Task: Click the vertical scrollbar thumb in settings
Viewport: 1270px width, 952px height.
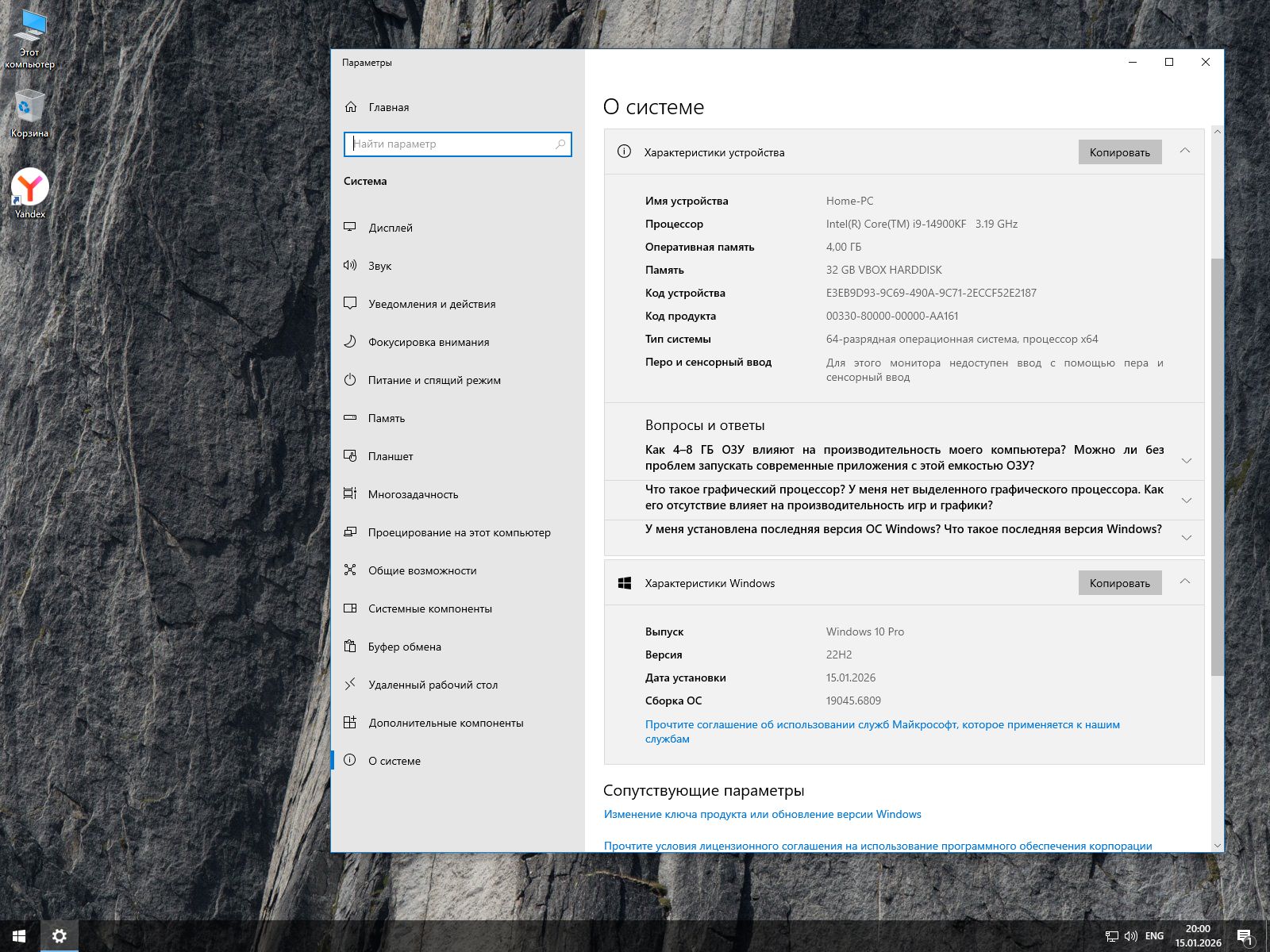Action: click(x=1217, y=466)
